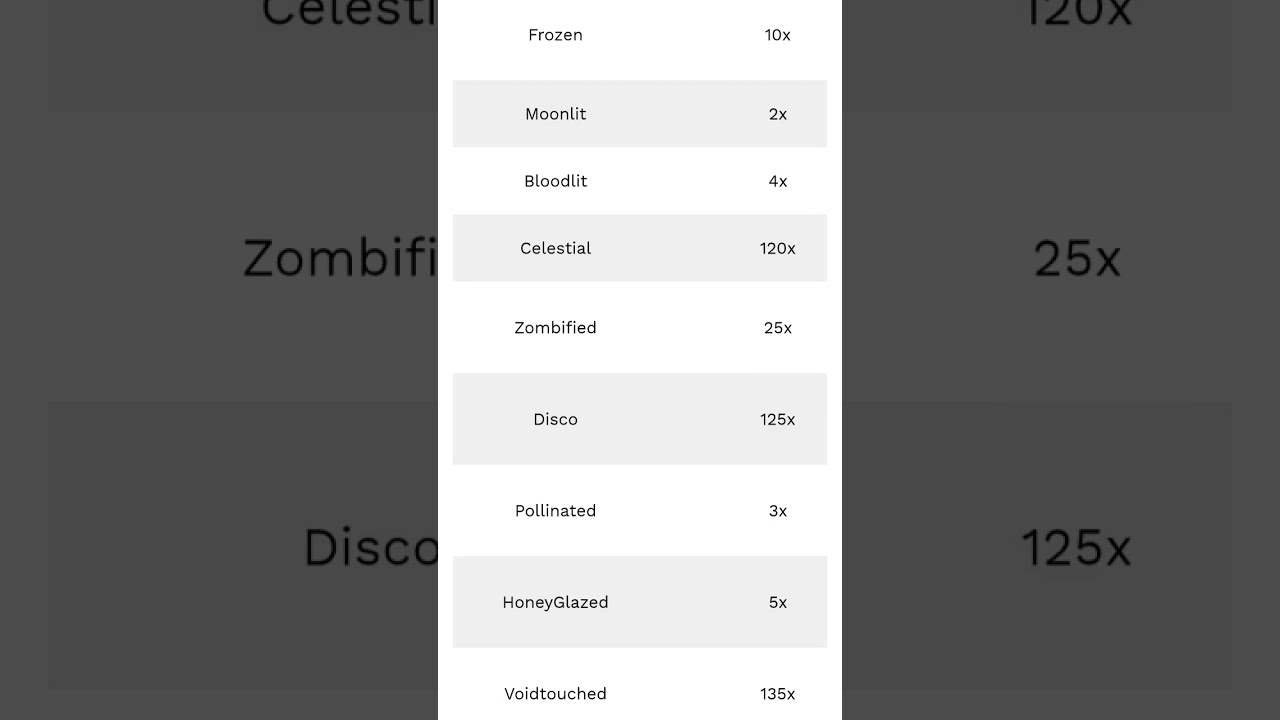Click the 135x value beside Voidtouched
Image resolution: width=1280 pixels, height=720 pixels.
(777, 694)
